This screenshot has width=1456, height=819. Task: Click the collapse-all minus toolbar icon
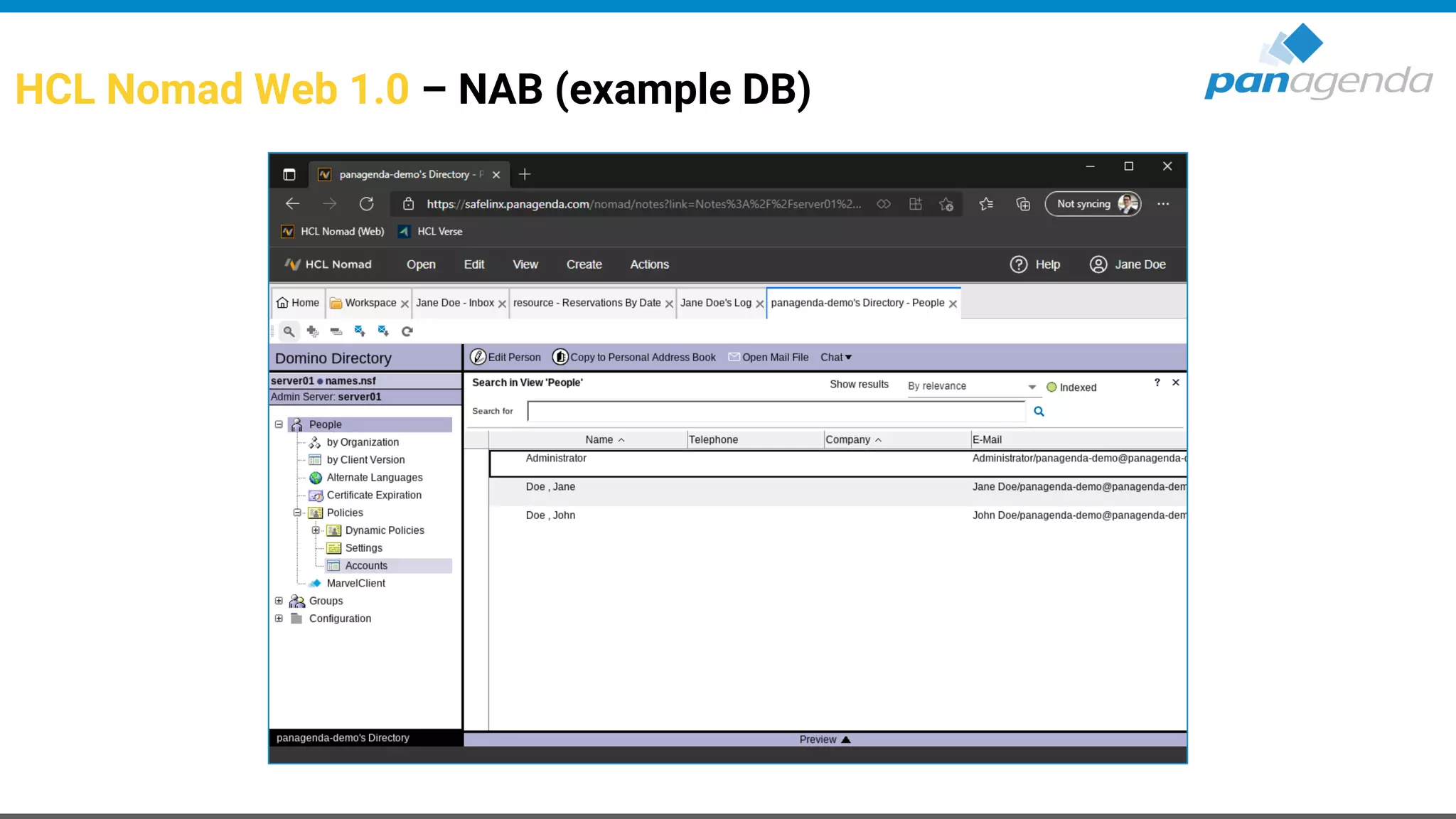(x=336, y=331)
